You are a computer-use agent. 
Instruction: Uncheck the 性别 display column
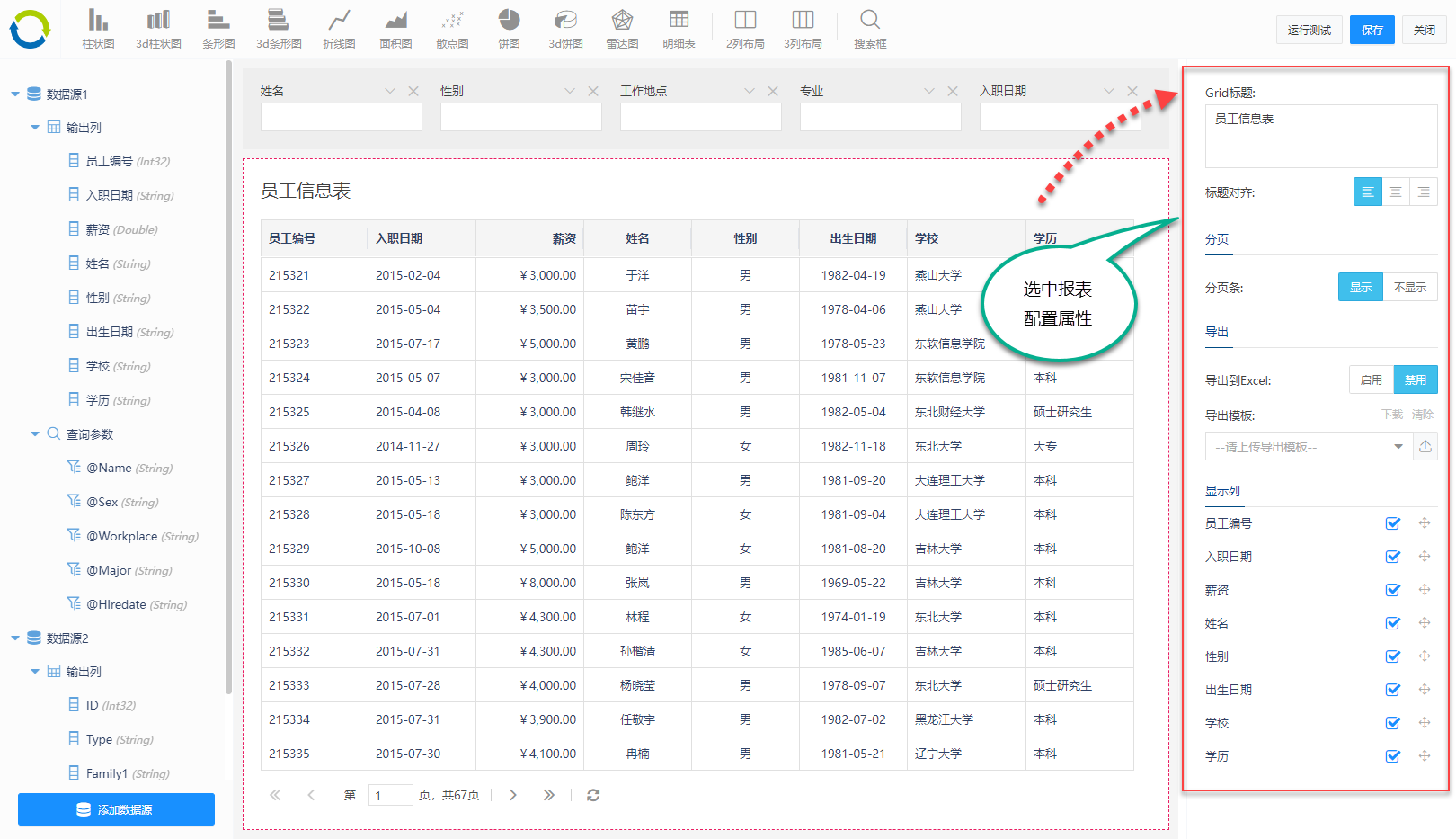click(1393, 656)
